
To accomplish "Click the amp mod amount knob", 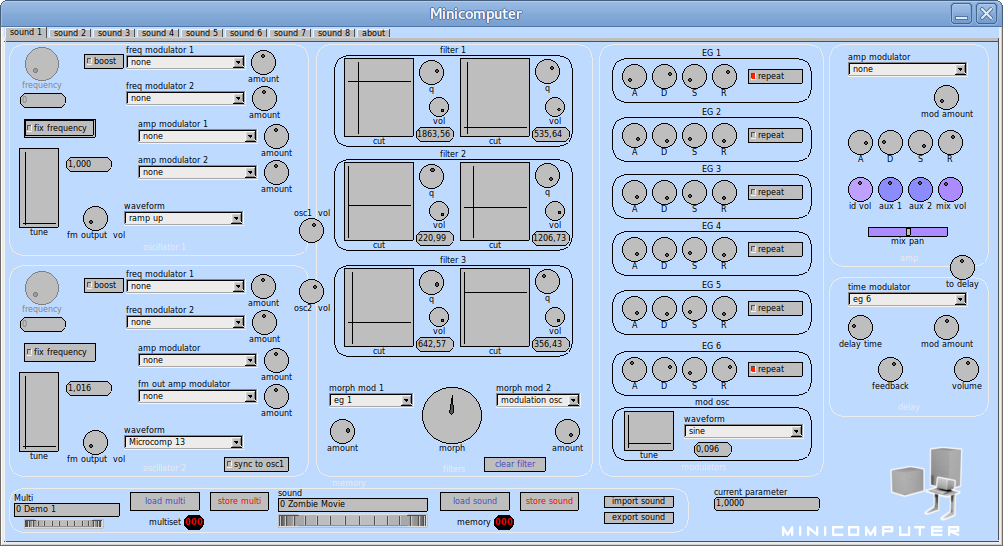I will (x=946, y=98).
